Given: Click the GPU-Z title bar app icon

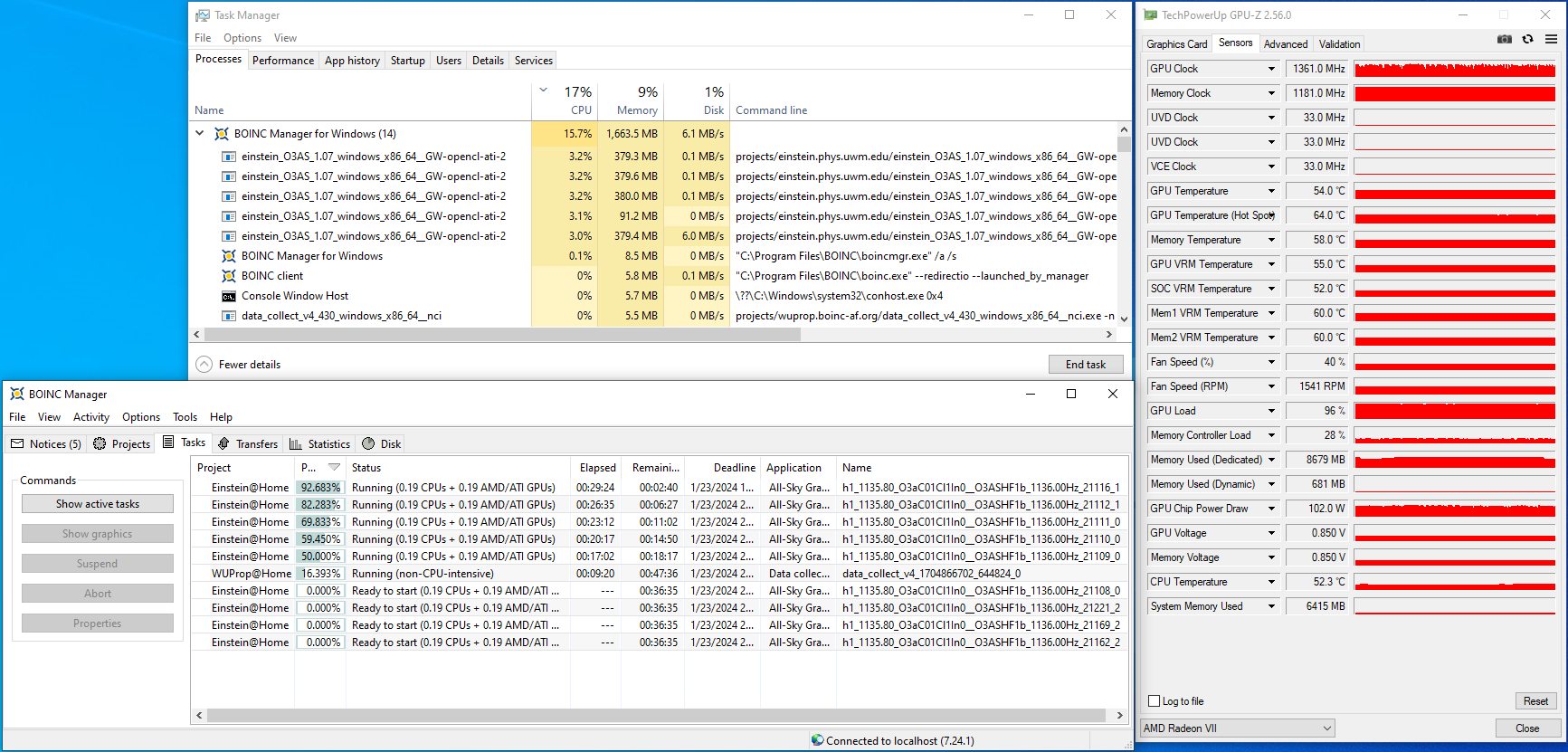Looking at the screenshot, I should [1150, 14].
